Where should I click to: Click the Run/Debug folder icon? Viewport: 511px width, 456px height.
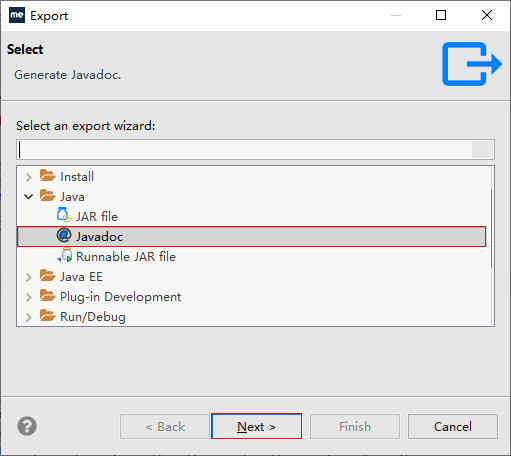coord(48,315)
